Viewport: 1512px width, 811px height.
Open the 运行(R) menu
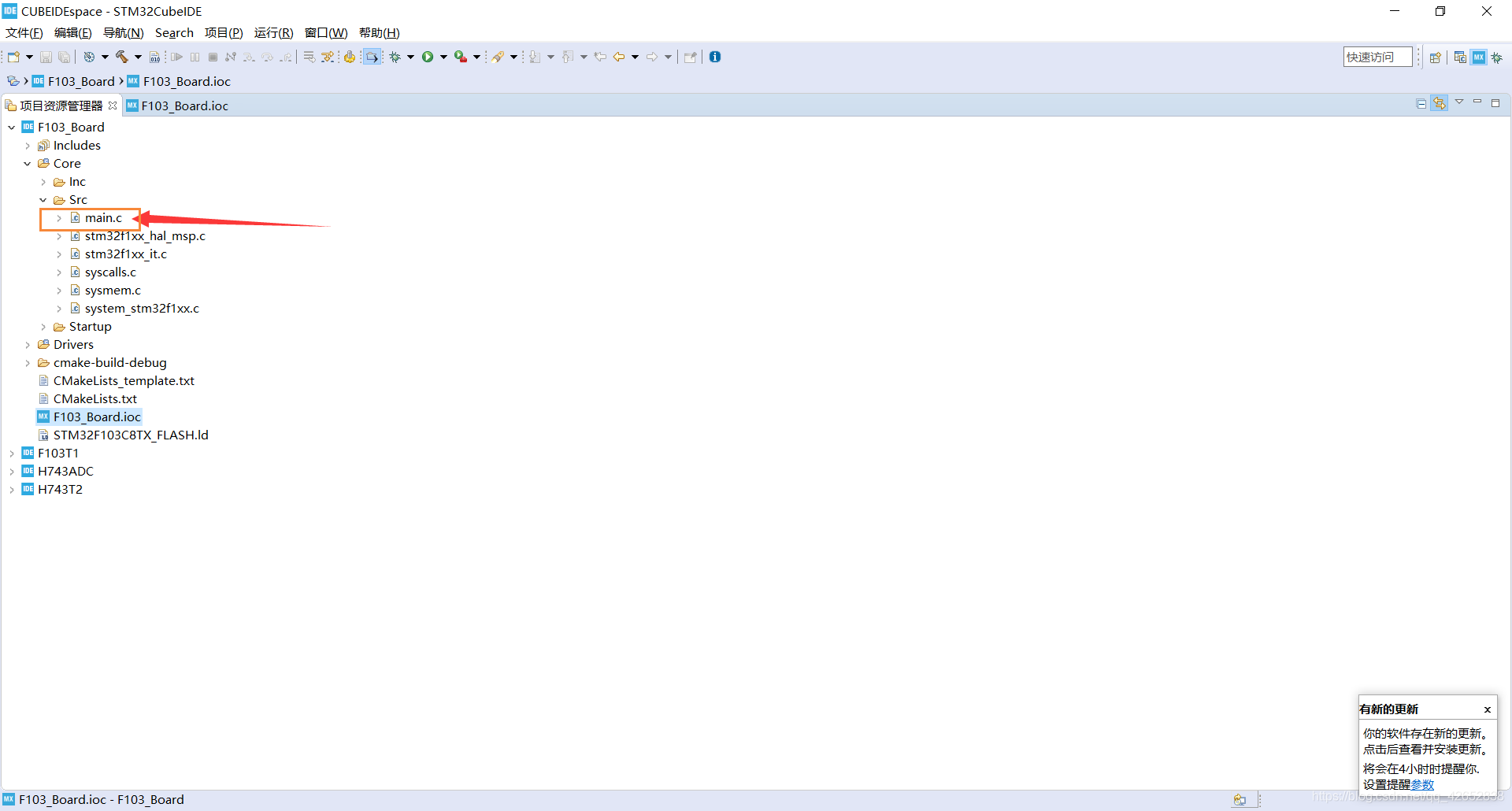[x=273, y=33]
